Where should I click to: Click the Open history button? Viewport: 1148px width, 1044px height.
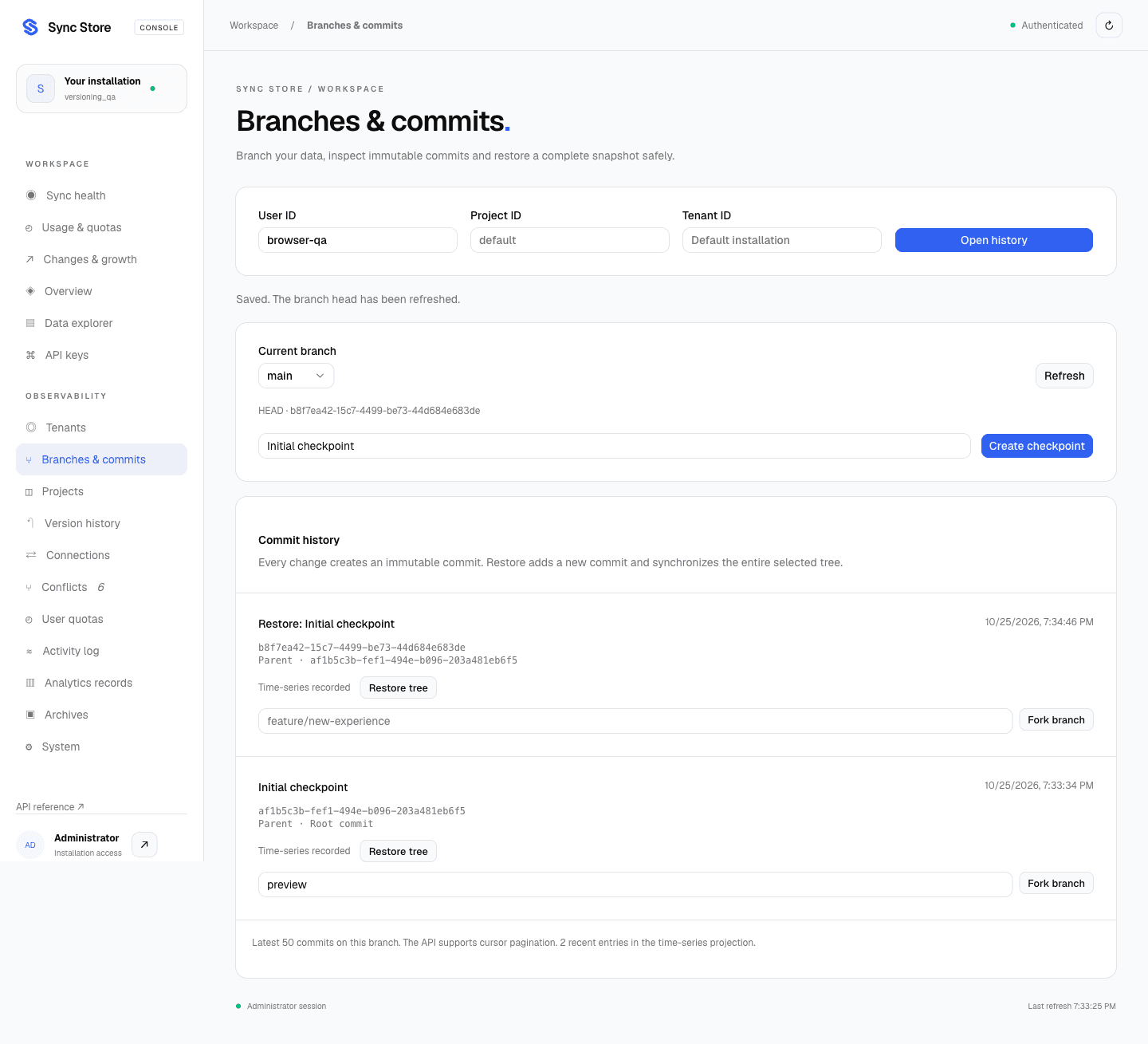point(993,240)
